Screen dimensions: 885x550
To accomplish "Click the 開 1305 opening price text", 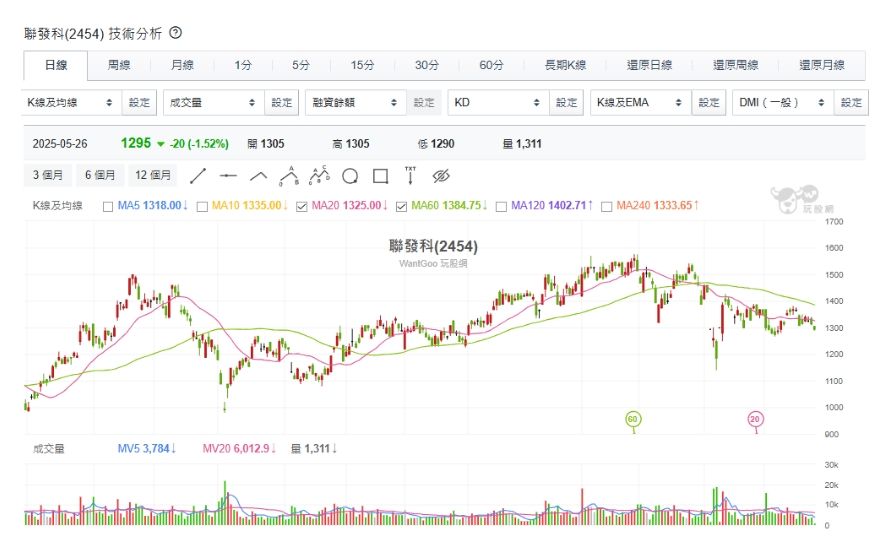I will pyautogui.click(x=266, y=144).
